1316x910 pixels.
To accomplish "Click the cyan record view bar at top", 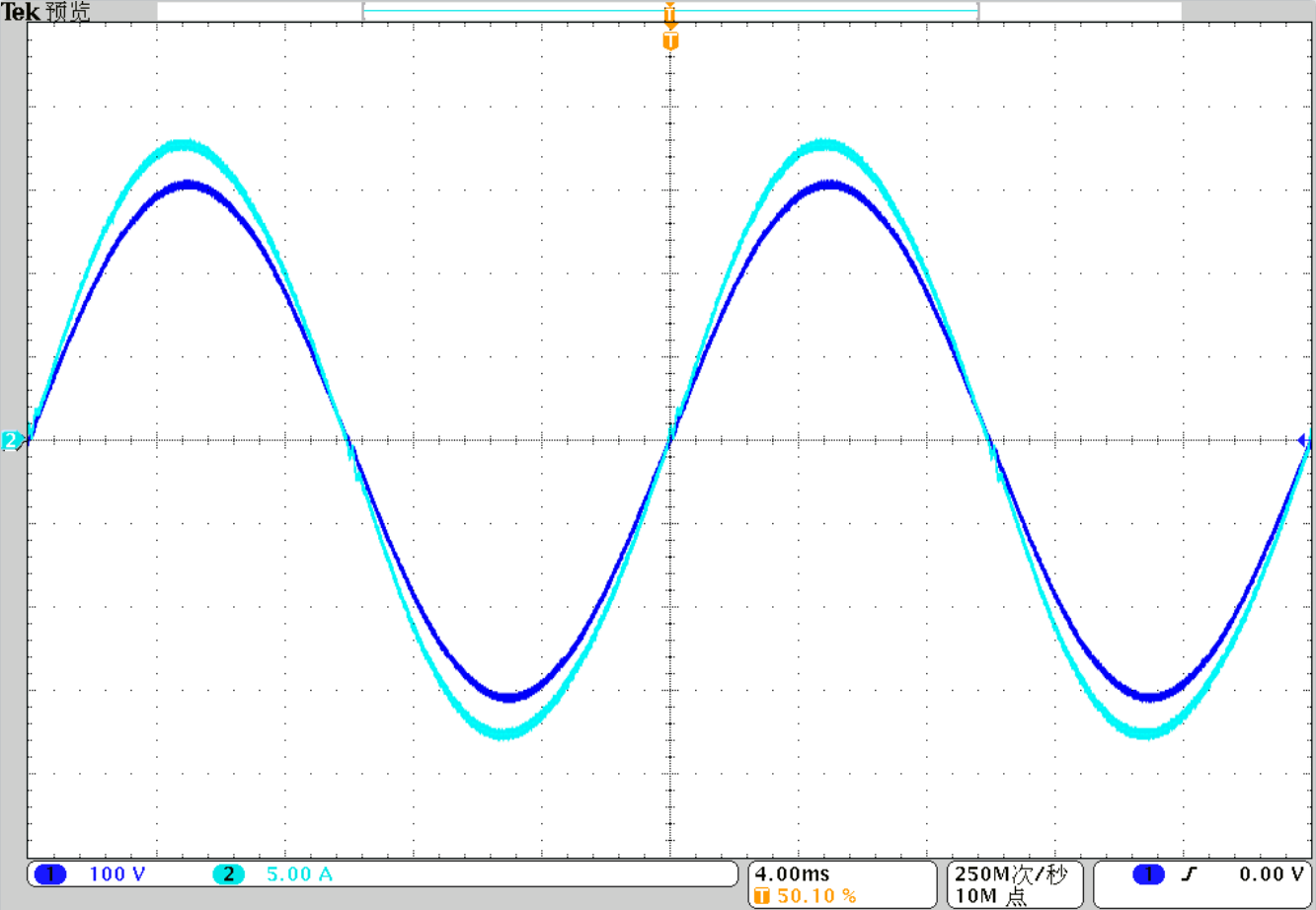I will tap(670, 11).
